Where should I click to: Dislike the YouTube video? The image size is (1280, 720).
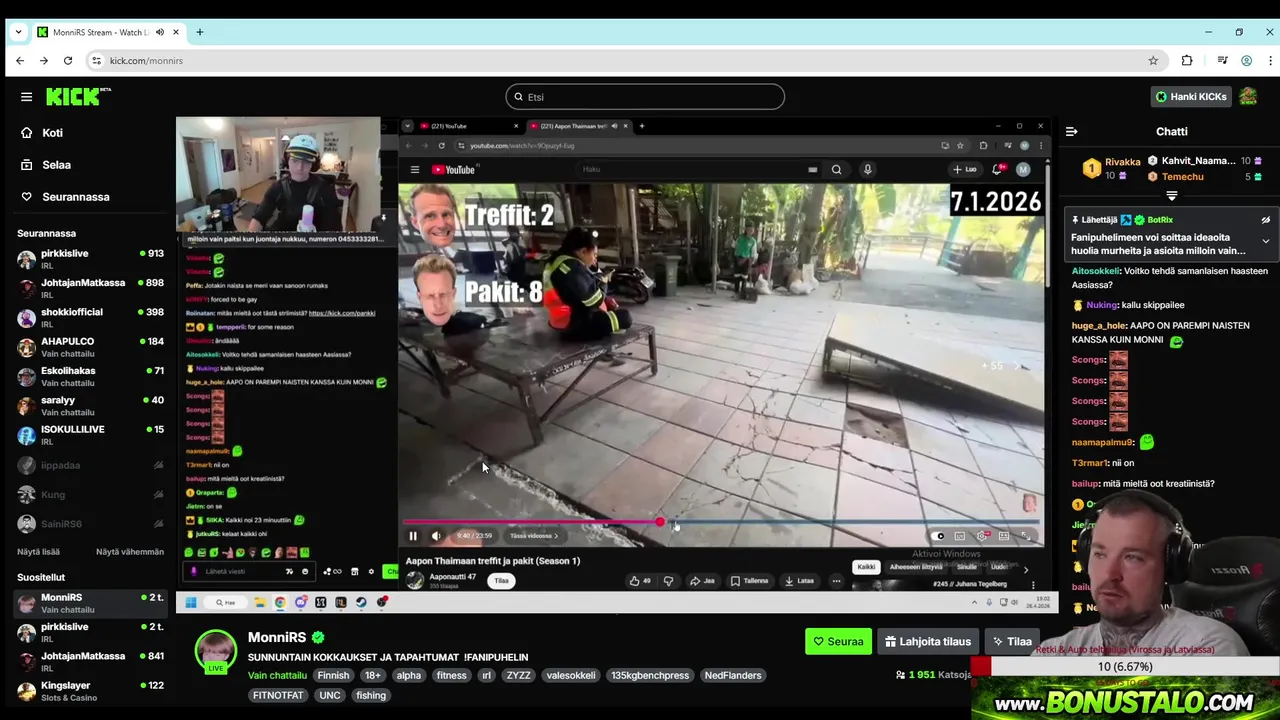(668, 581)
